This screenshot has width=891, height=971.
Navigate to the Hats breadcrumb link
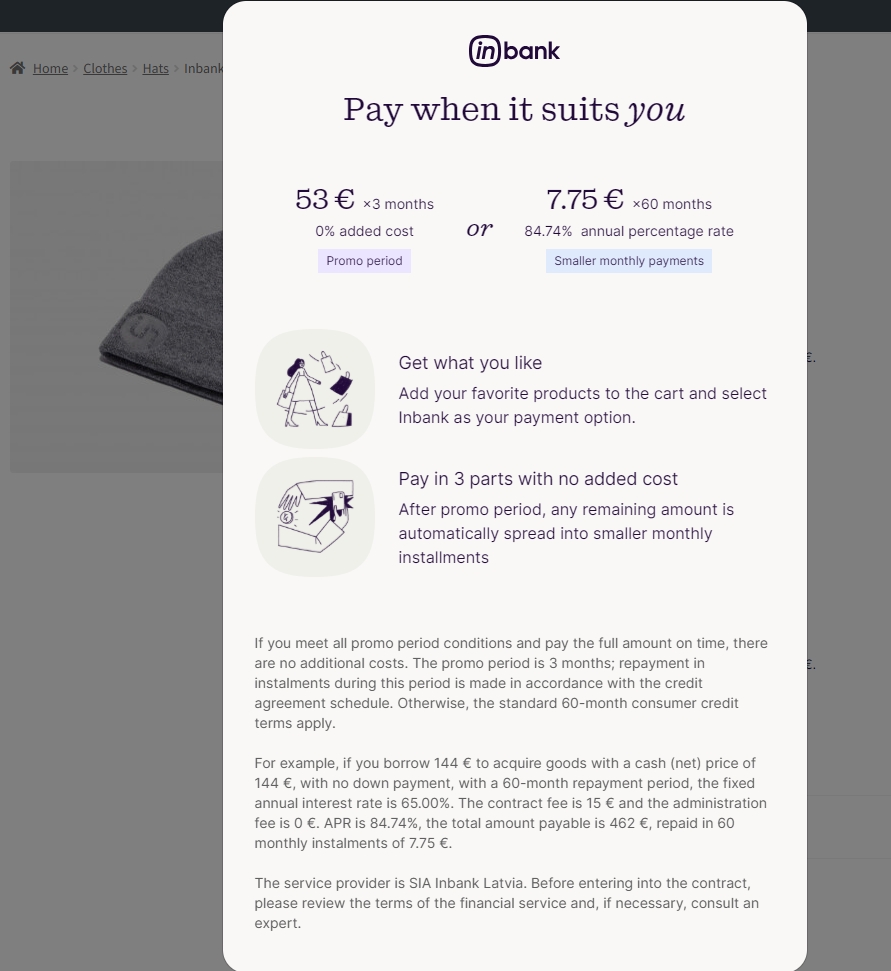[x=155, y=68]
